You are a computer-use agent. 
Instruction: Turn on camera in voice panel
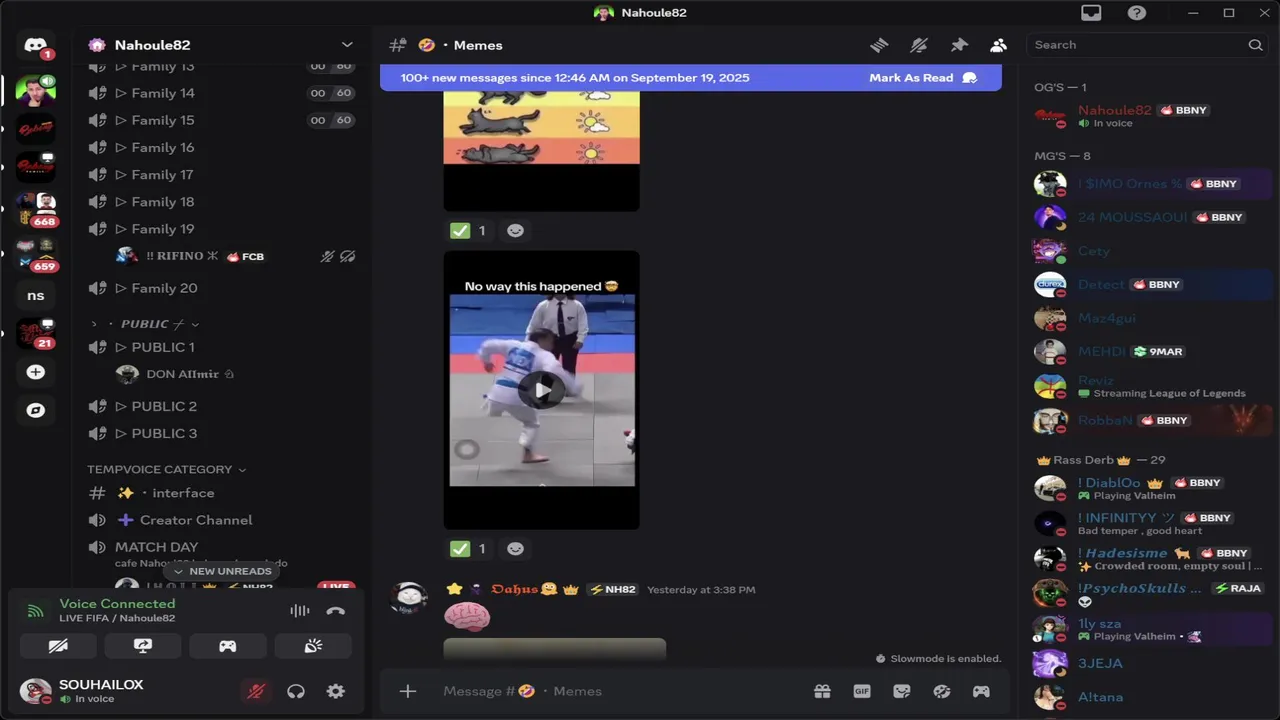click(58, 646)
